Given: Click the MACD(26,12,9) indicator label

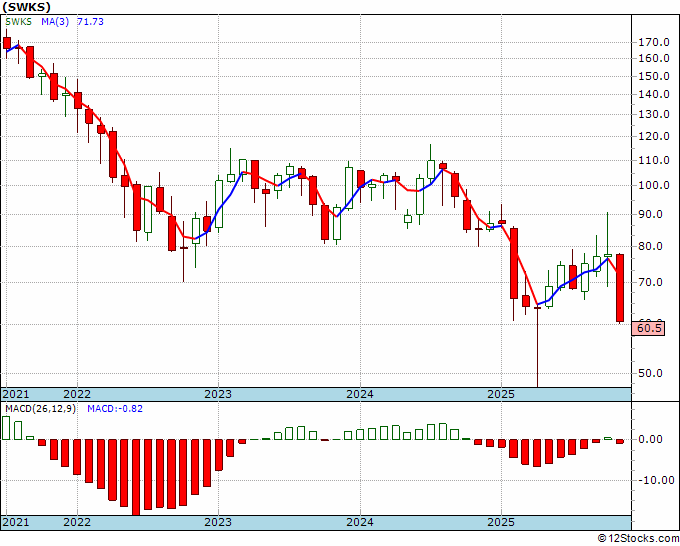Looking at the screenshot, I should [40, 409].
